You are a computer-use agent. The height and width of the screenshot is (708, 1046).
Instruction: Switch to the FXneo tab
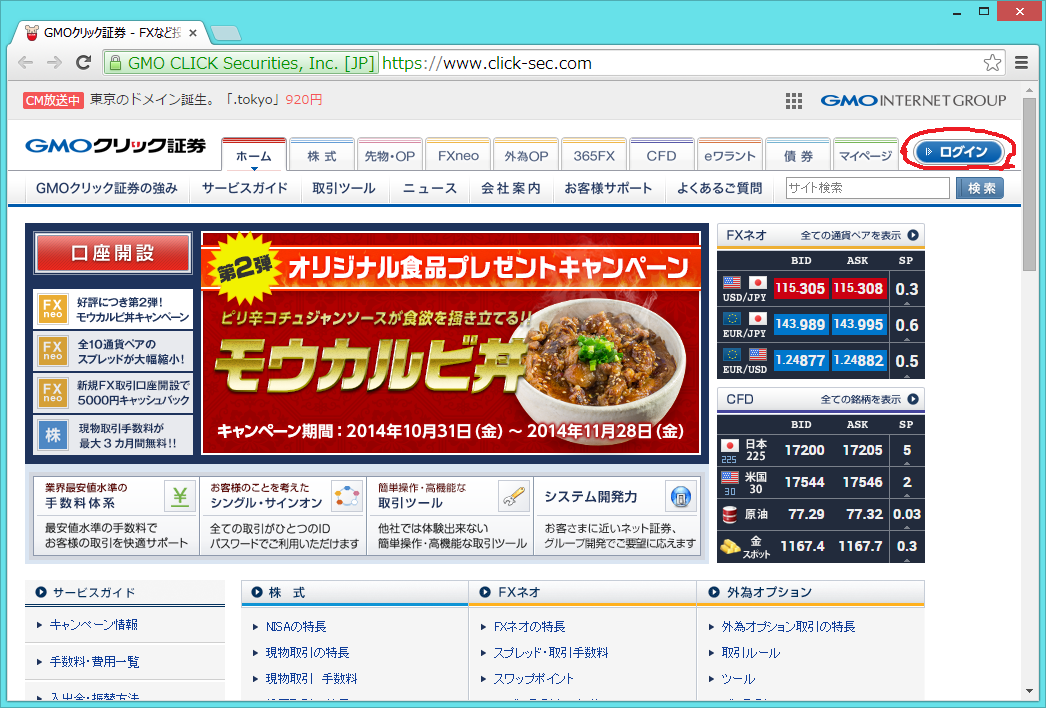[458, 156]
